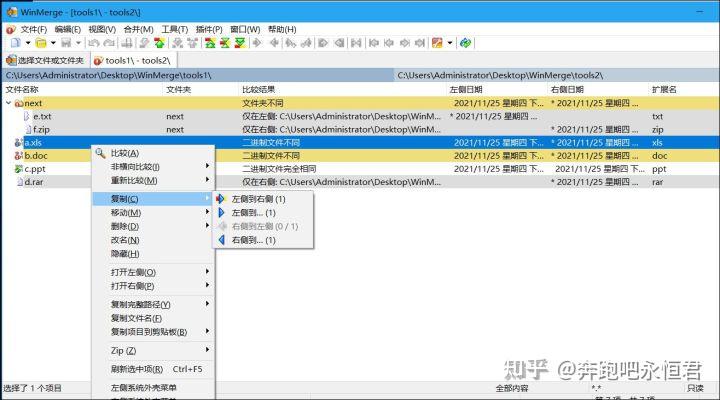The height and width of the screenshot is (400, 720).
Task: Select 左侧到... (1) in the copy submenu
Action: coord(263,213)
